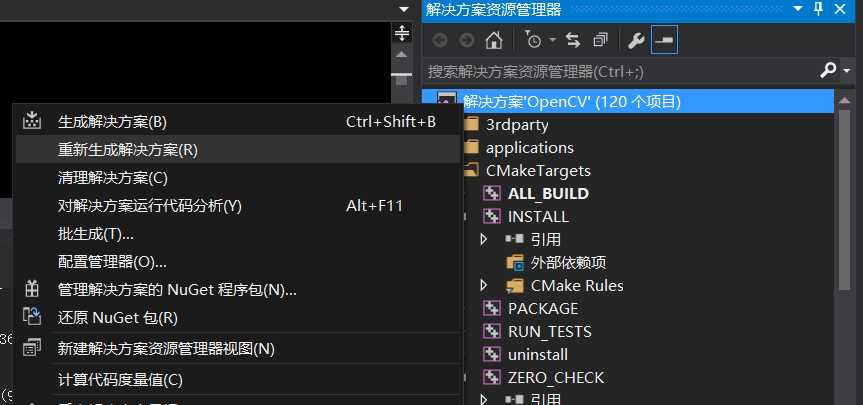The height and width of the screenshot is (405, 863).
Task: Open the editor tab list dropdown arrow
Action: click(405, 9)
